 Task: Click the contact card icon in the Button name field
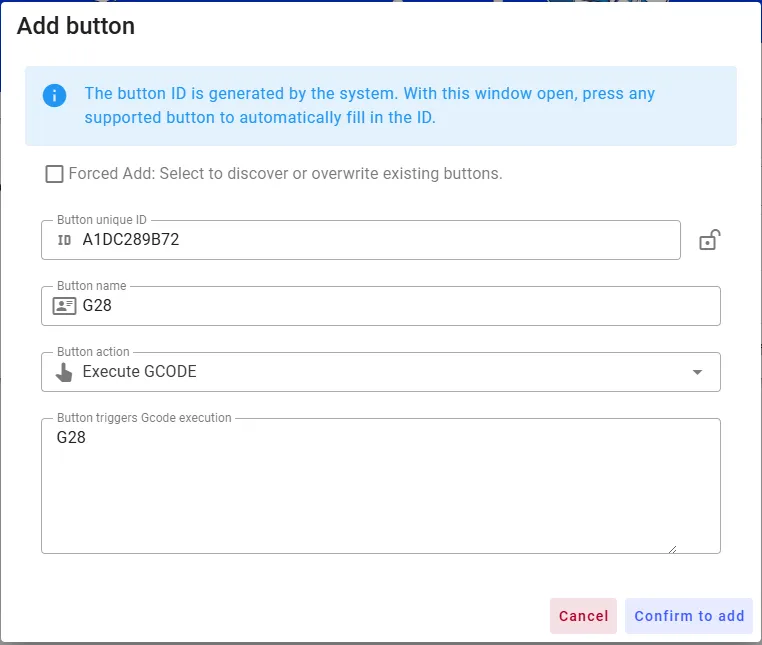click(x=64, y=306)
